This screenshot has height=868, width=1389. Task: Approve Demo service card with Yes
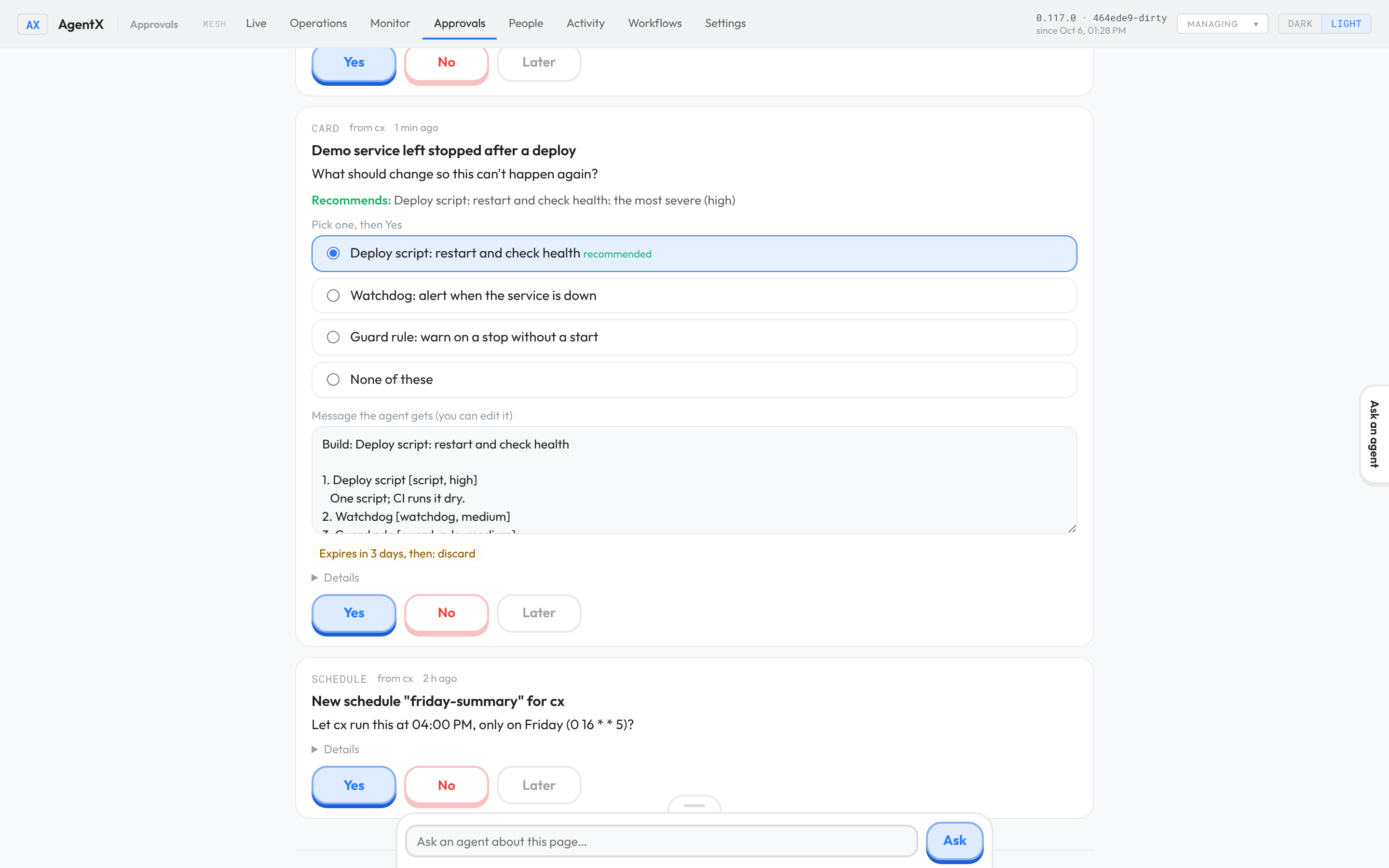pos(354,613)
